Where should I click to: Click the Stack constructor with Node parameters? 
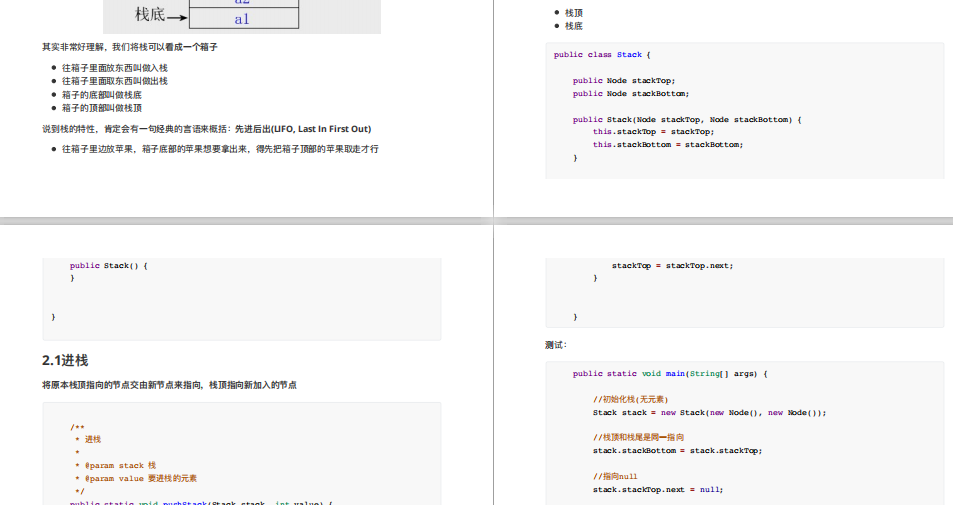tap(687, 120)
